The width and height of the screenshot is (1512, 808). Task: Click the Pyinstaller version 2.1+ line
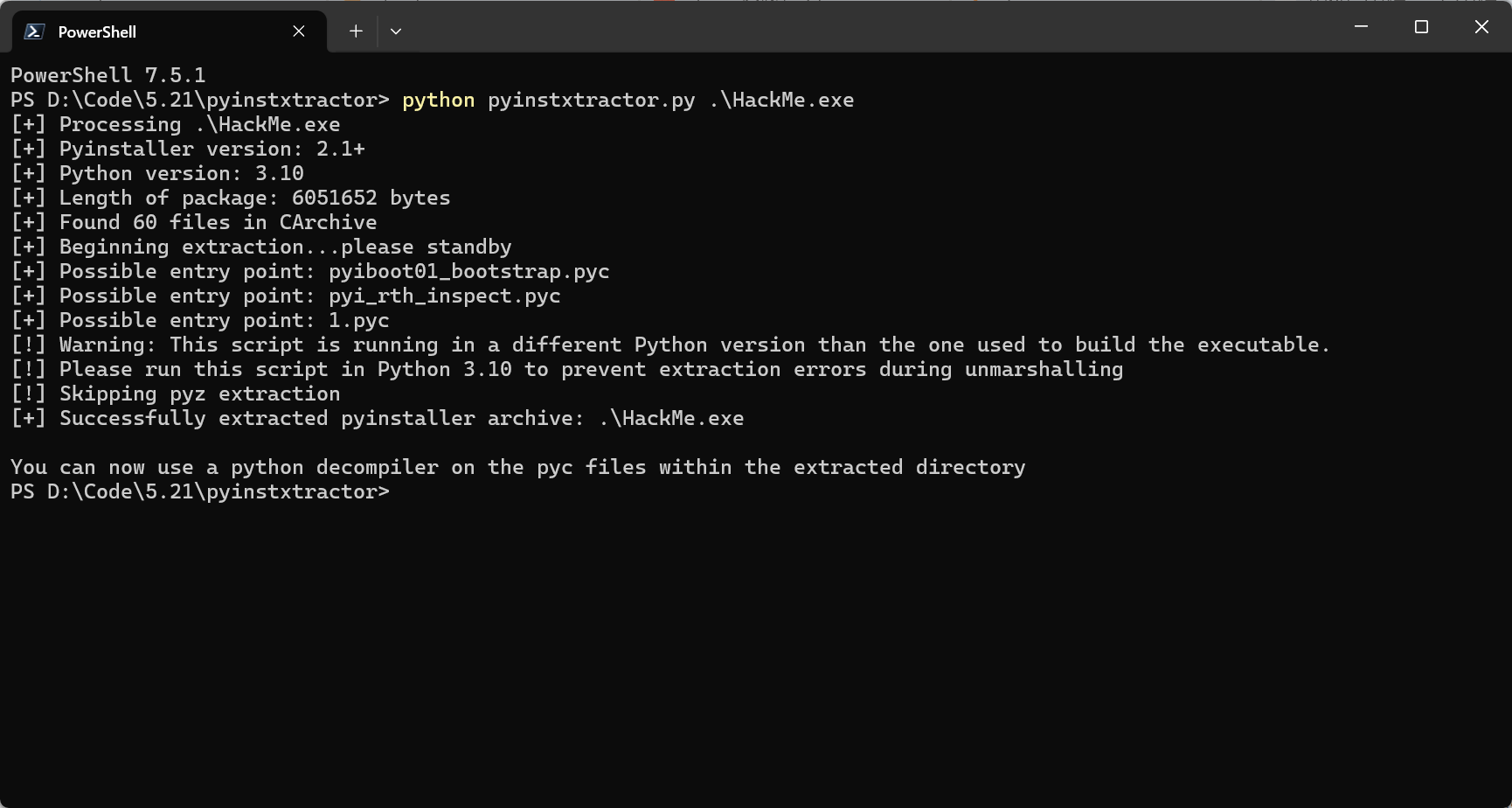coord(188,149)
